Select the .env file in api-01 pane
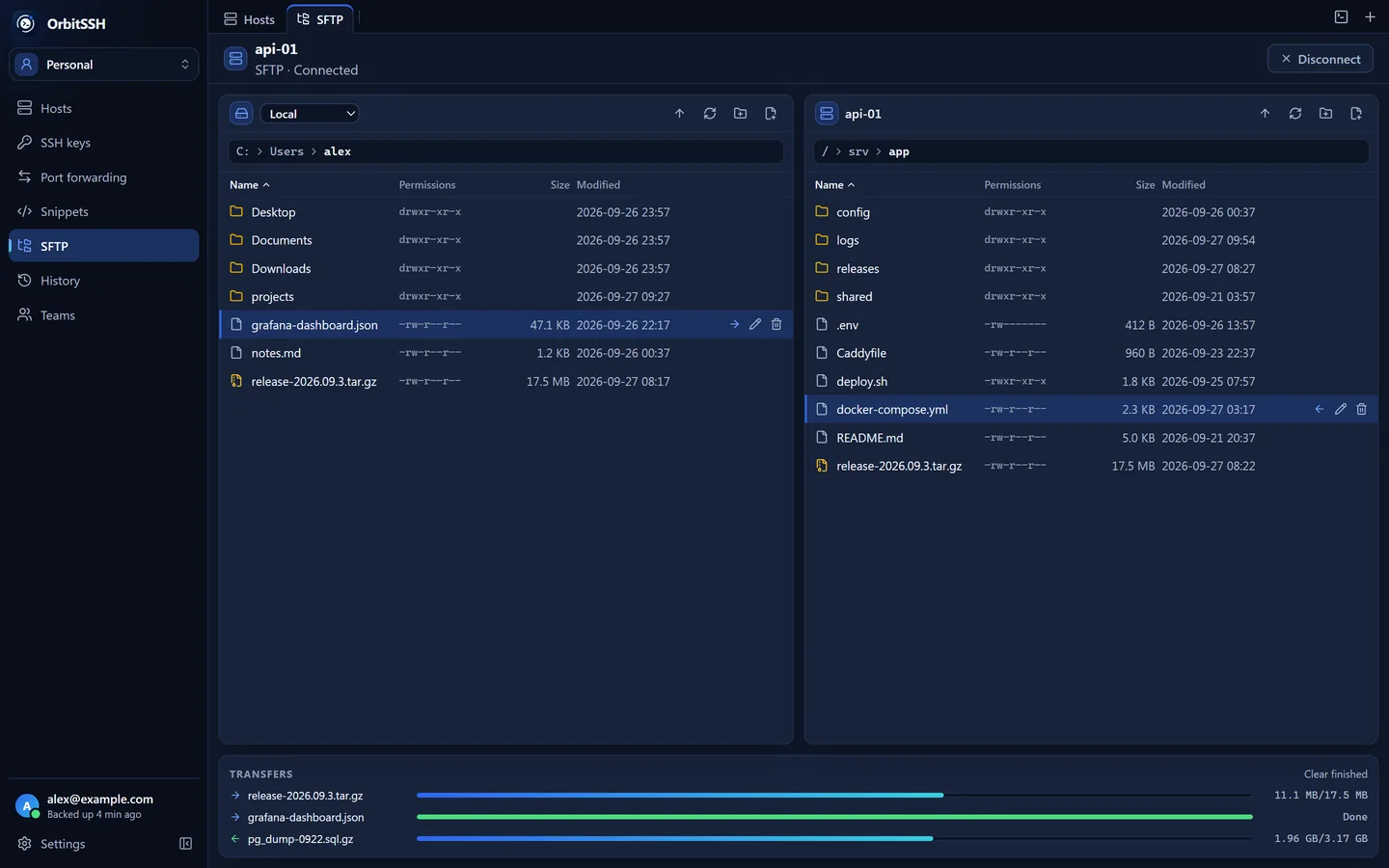This screenshot has width=1389, height=868. tap(1091, 325)
